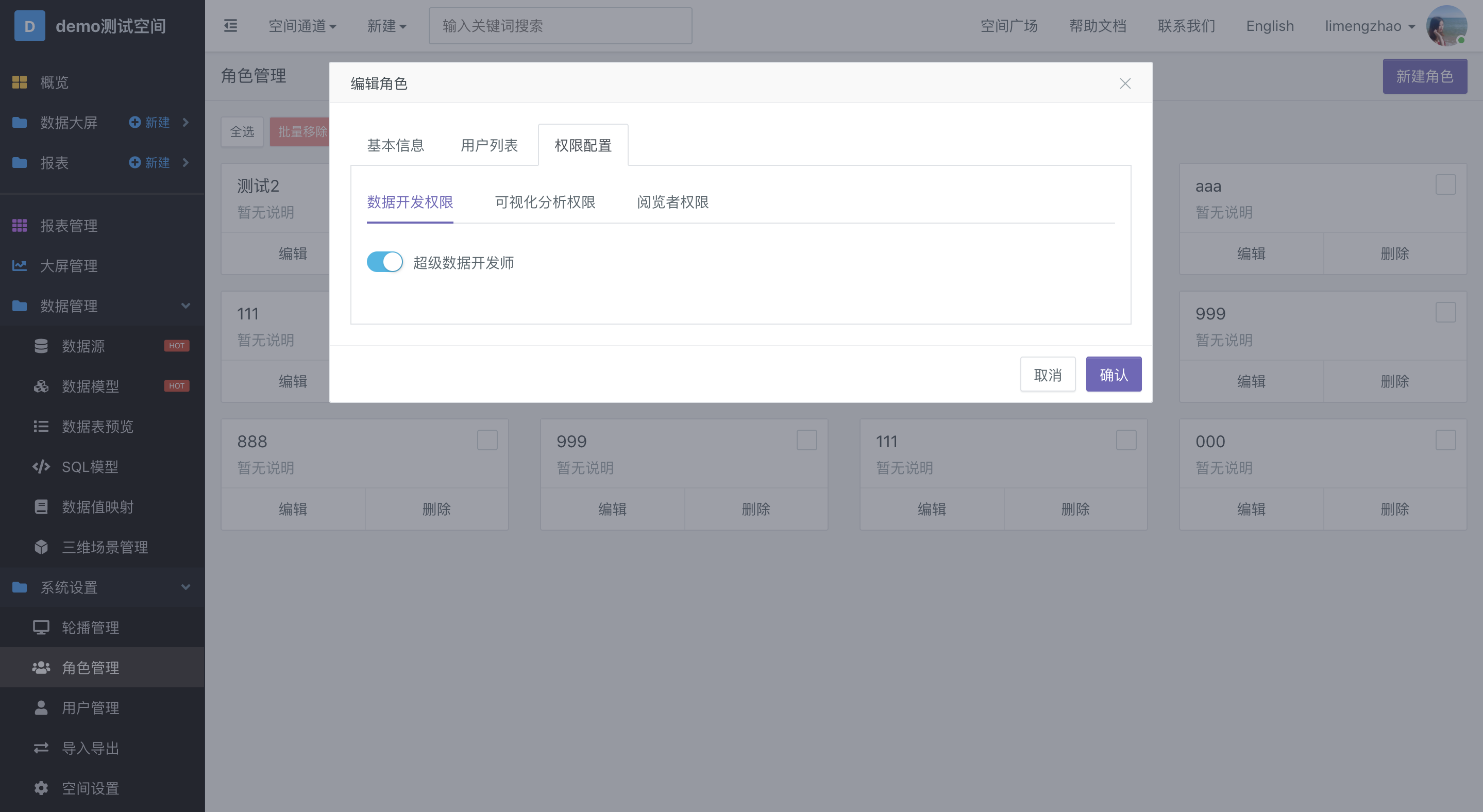Click the 用户管理 person icon
The image size is (1483, 812).
[41, 708]
